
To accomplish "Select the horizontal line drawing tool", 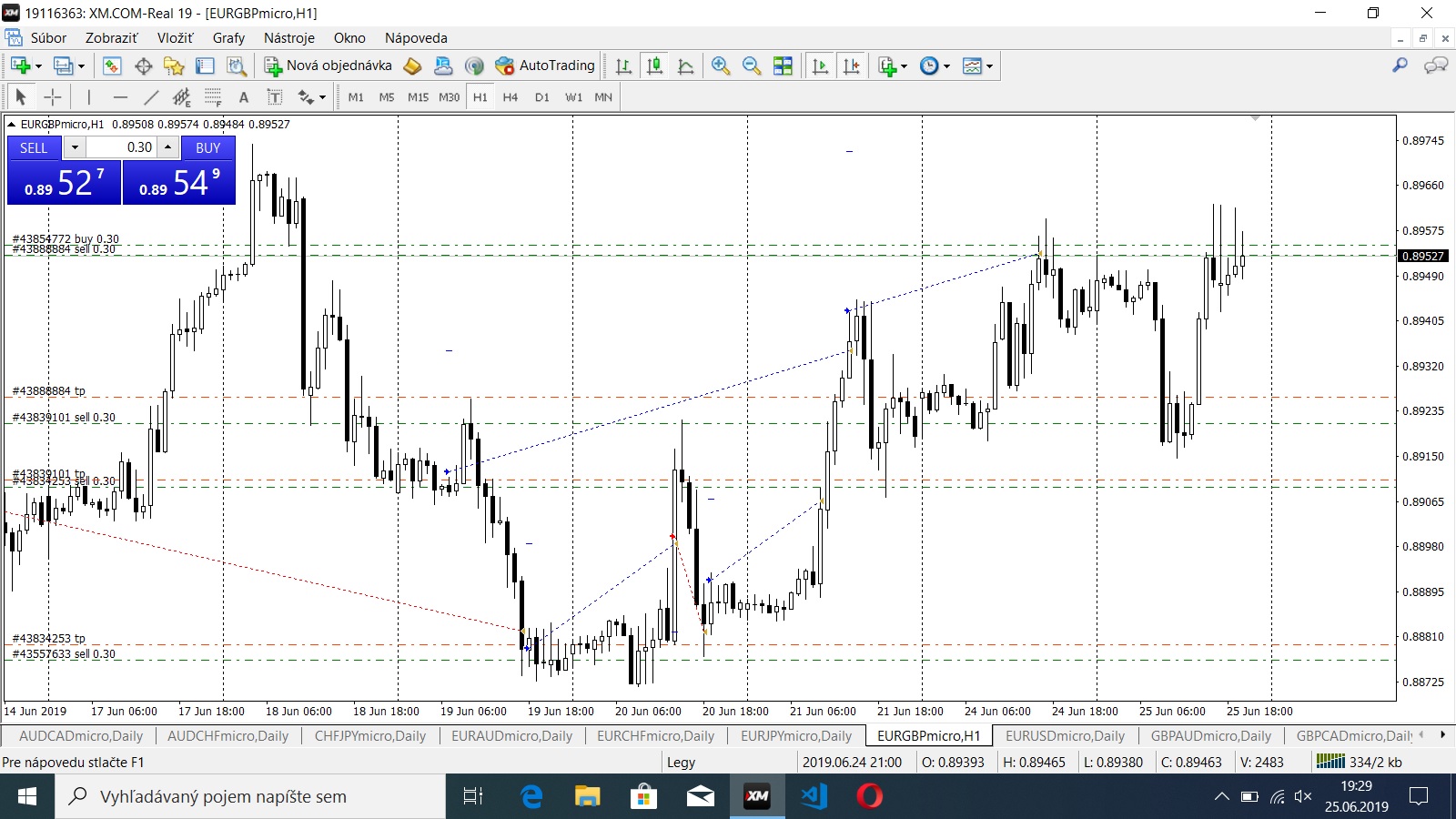I will pyautogui.click(x=120, y=97).
